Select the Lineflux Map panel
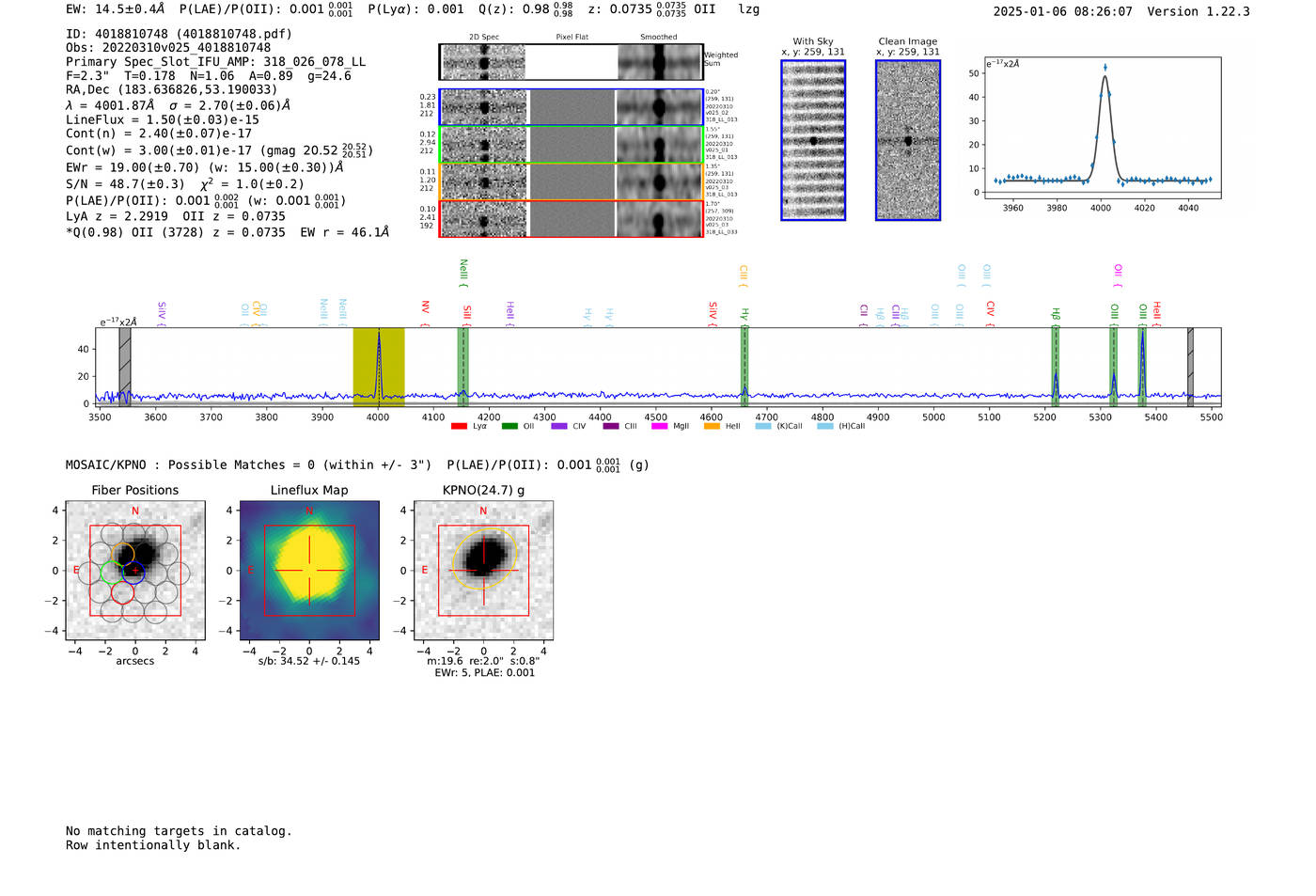 309,571
